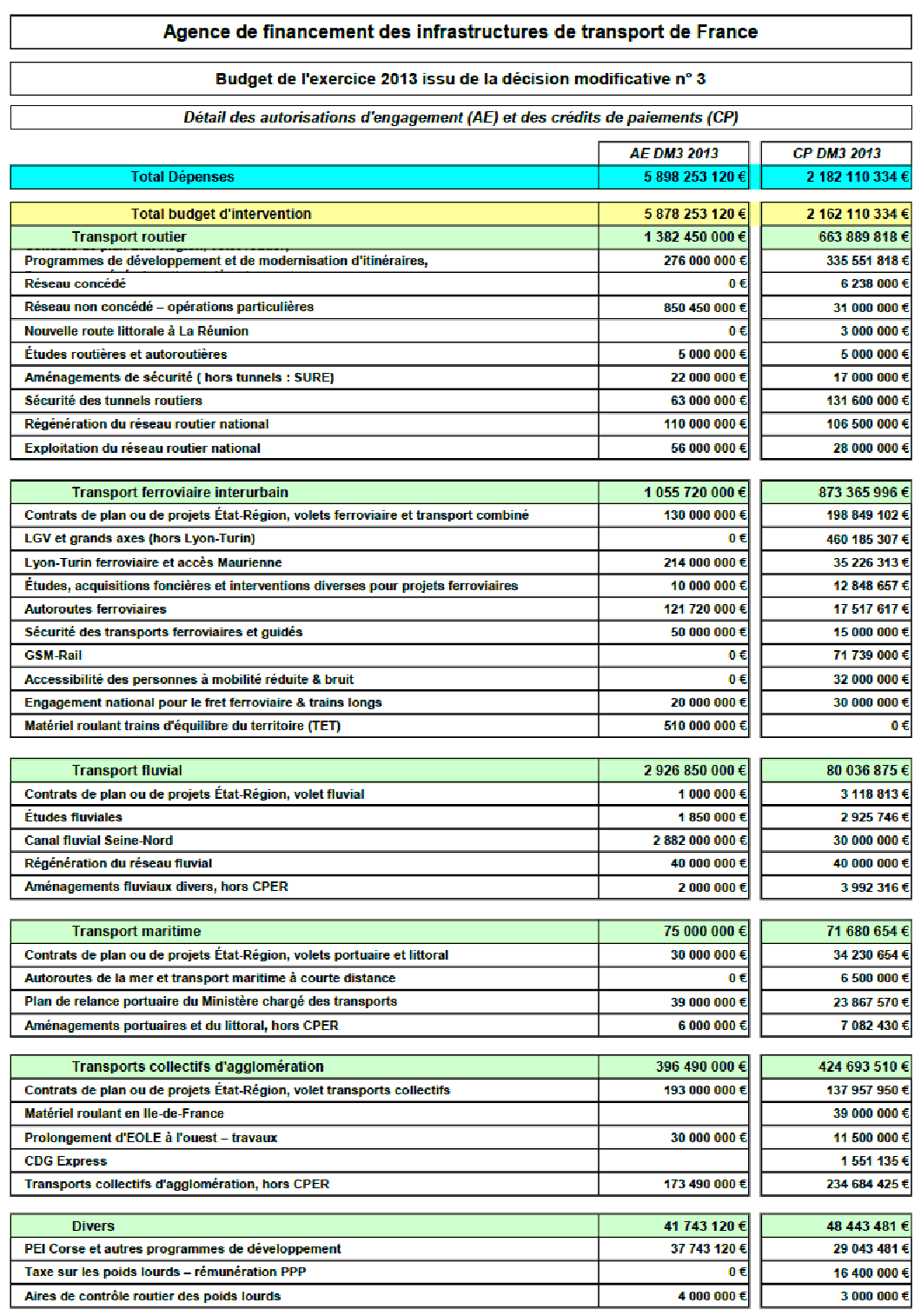Click the 'AE DM3 2013' column header
The height and width of the screenshot is (1316, 921).
click(x=673, y=153)
